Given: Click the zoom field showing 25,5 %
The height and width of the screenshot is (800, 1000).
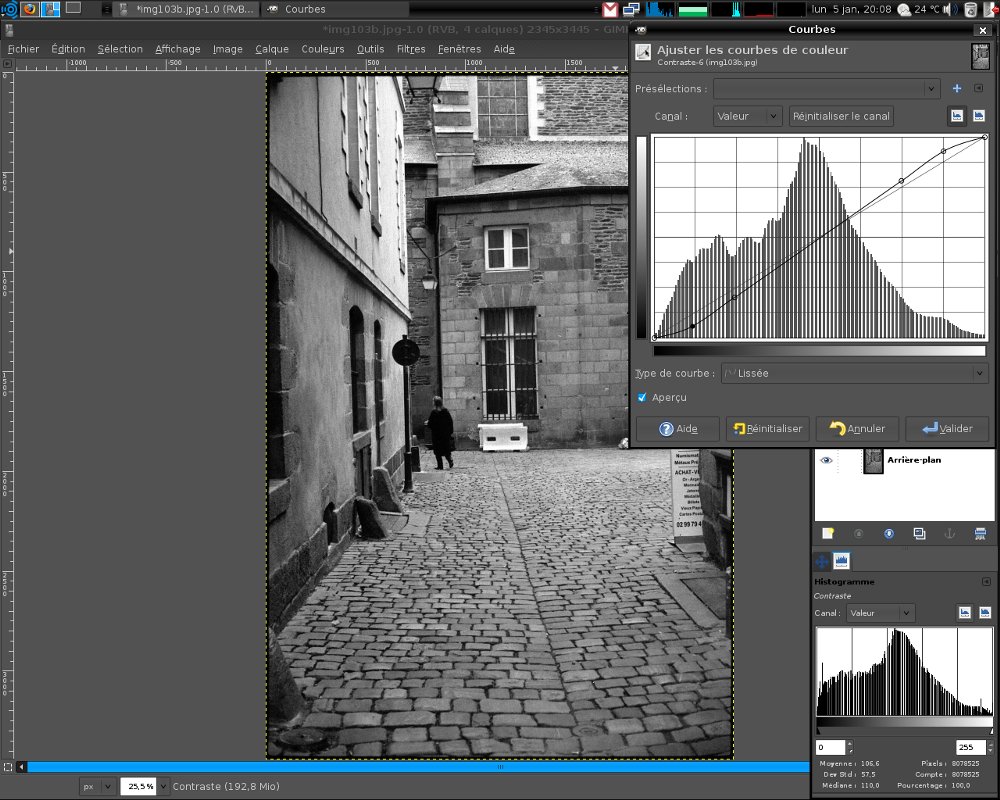Looking at the screenshot, I should click(x=140, y=787).
